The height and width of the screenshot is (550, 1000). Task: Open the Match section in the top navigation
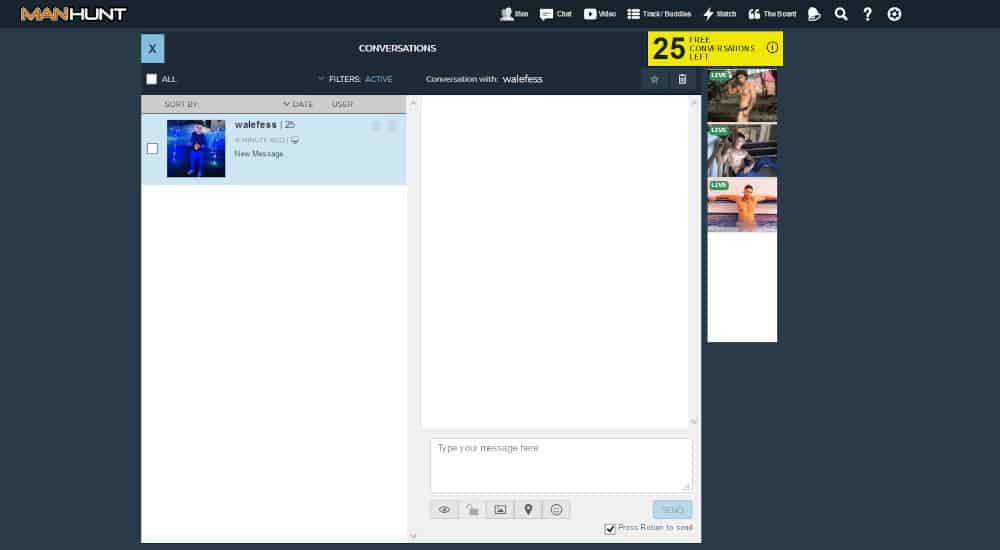tap(719, 14)
